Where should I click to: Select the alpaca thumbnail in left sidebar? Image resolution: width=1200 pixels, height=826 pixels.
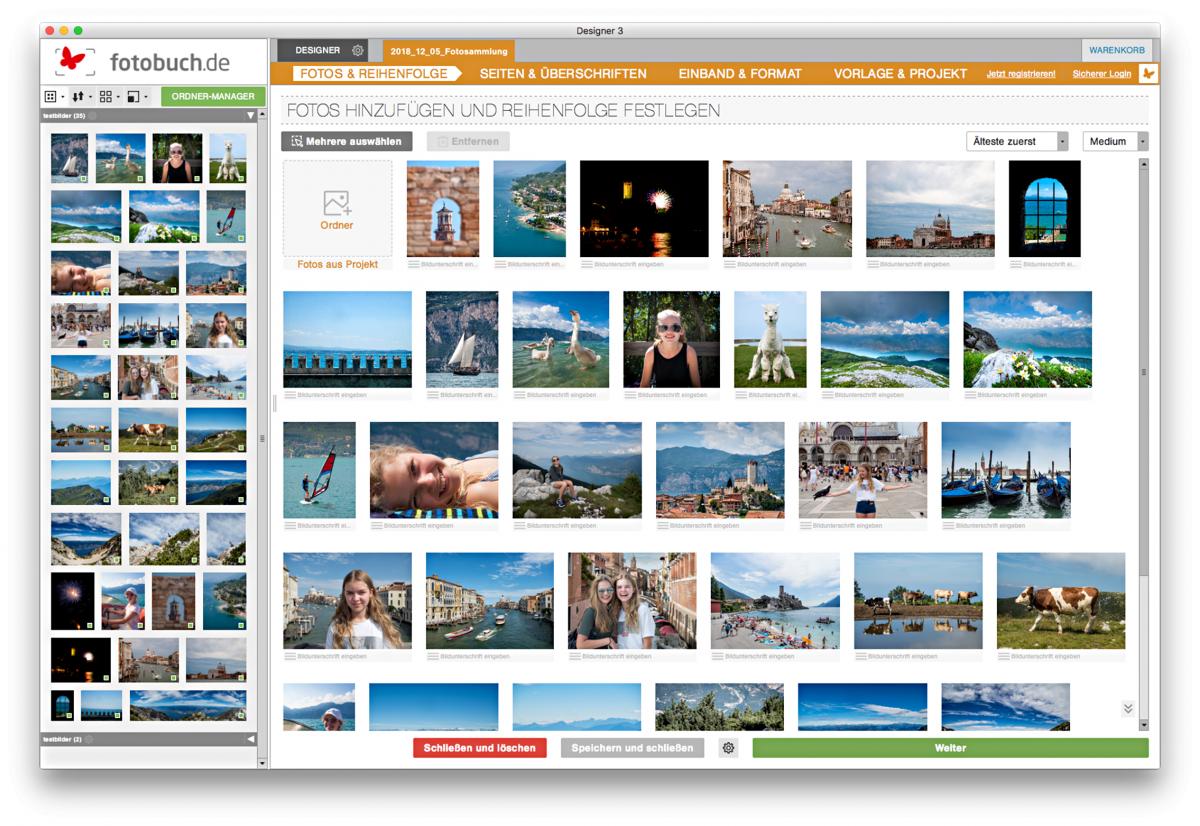[228, 158]
